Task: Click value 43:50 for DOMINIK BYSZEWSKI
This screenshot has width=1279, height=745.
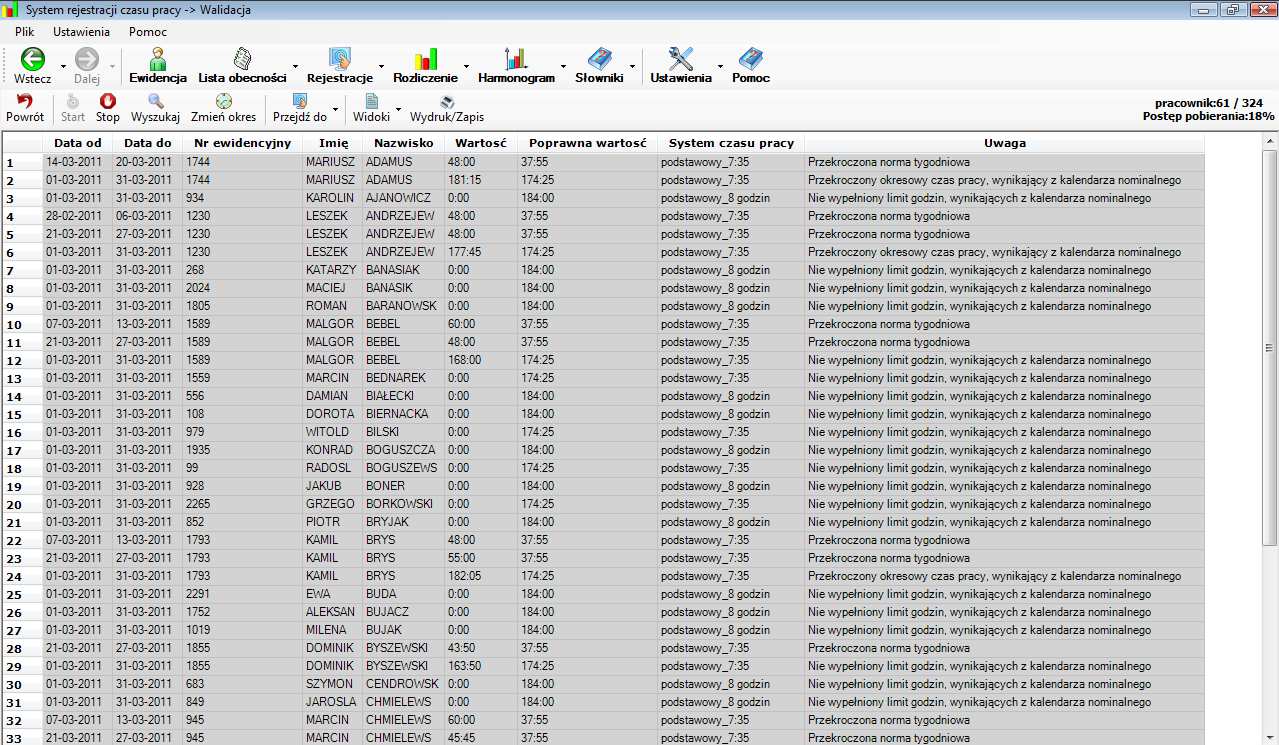Action: click(x=462, y=648)
